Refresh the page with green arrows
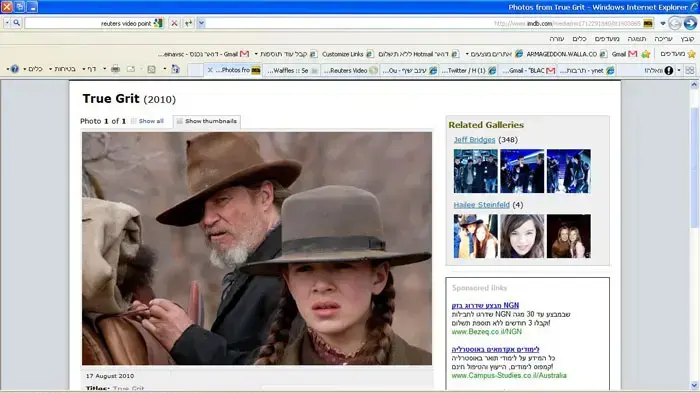 pos(188,23)
